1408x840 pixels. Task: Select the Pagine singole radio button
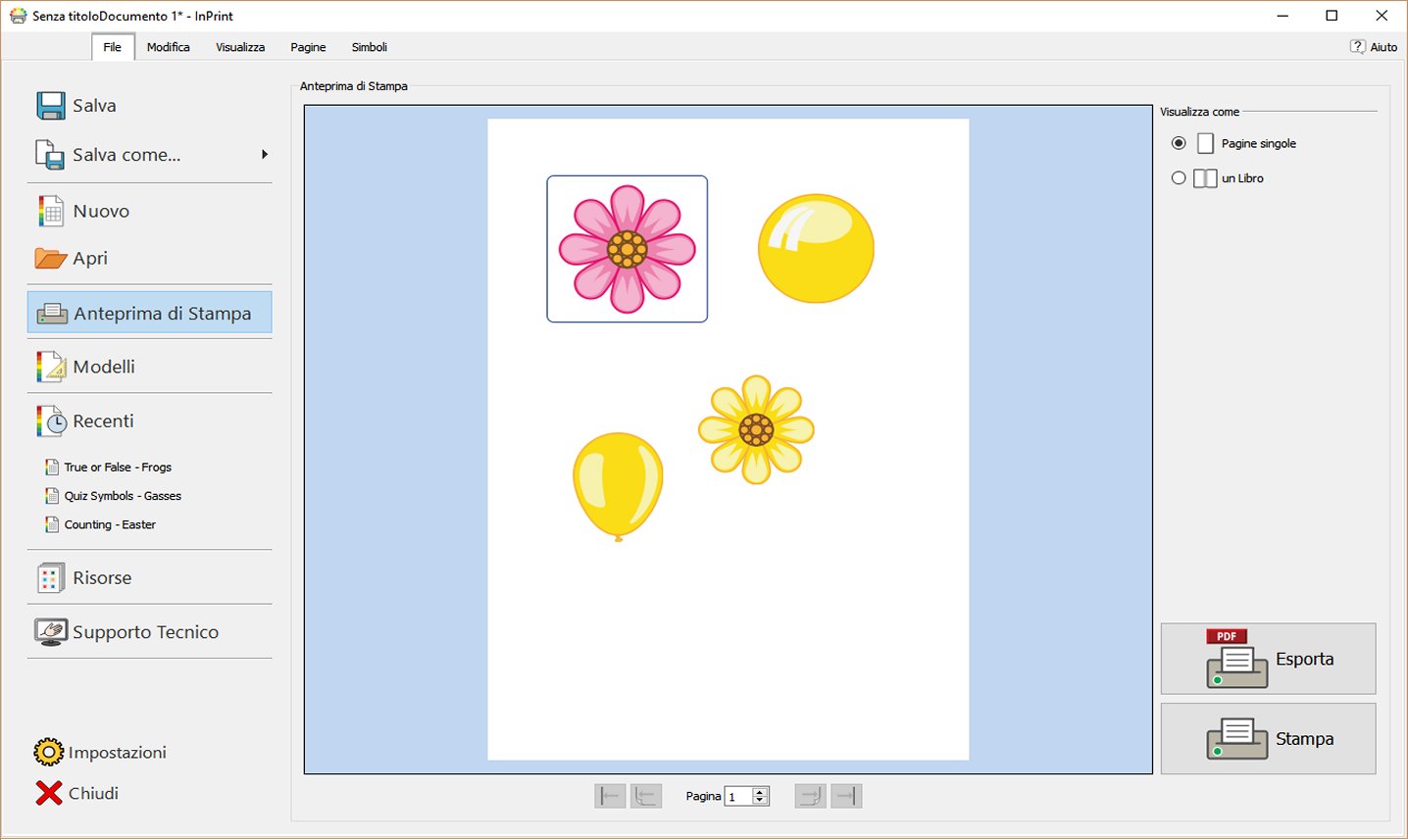pos(1178,143)
